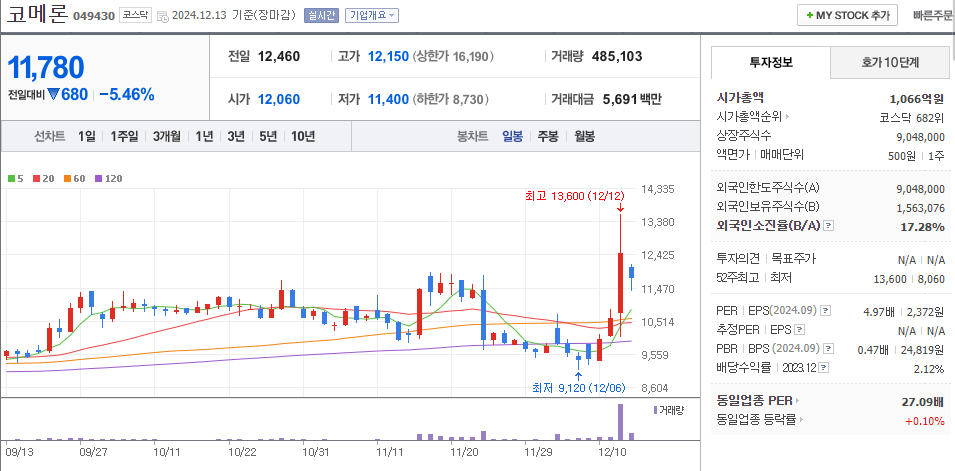
Task: Click the 최고 13,600 (12/12) chart label
Action: point(575,196)
